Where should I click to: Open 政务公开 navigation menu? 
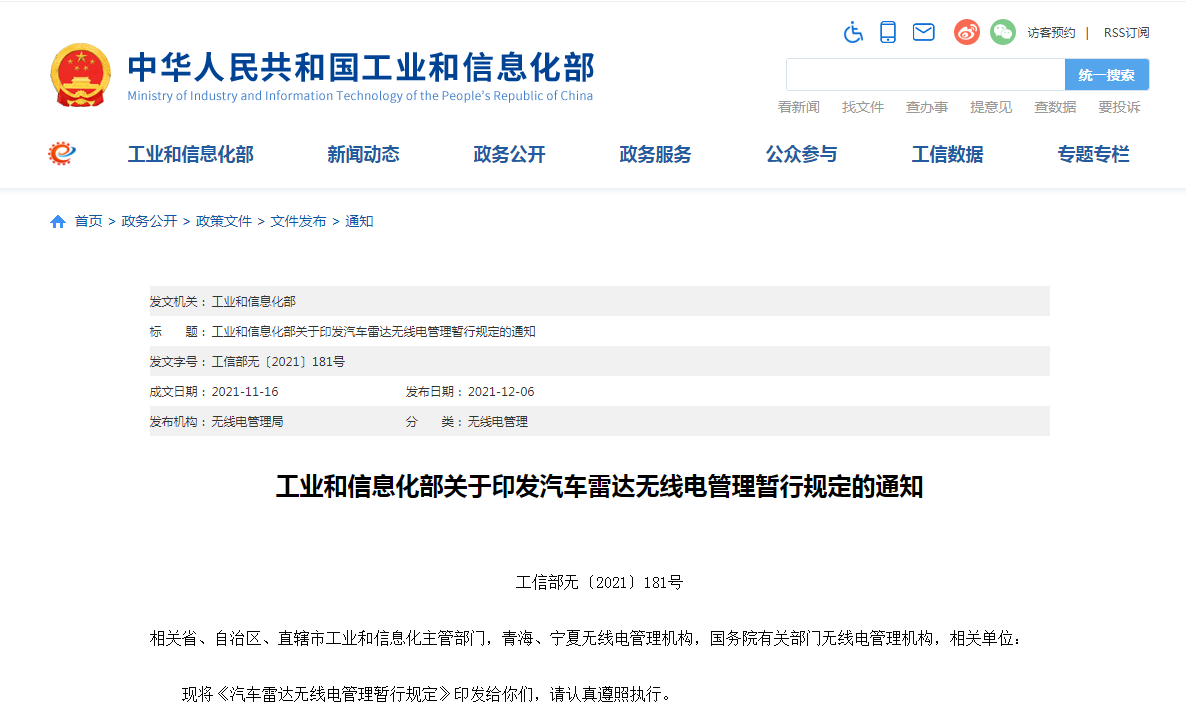pos(509,154)
